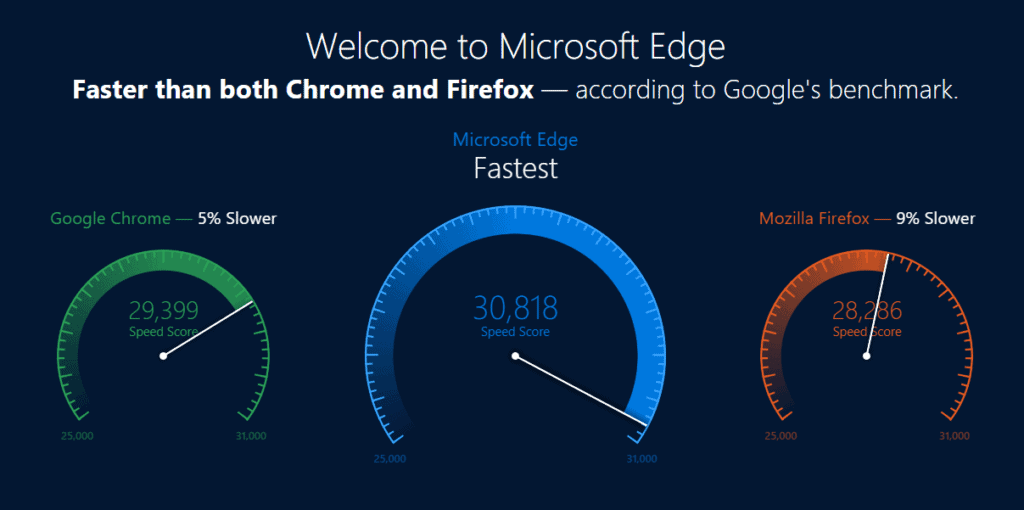Click Firefox's 28,286 speed score number

coord(866,310)
